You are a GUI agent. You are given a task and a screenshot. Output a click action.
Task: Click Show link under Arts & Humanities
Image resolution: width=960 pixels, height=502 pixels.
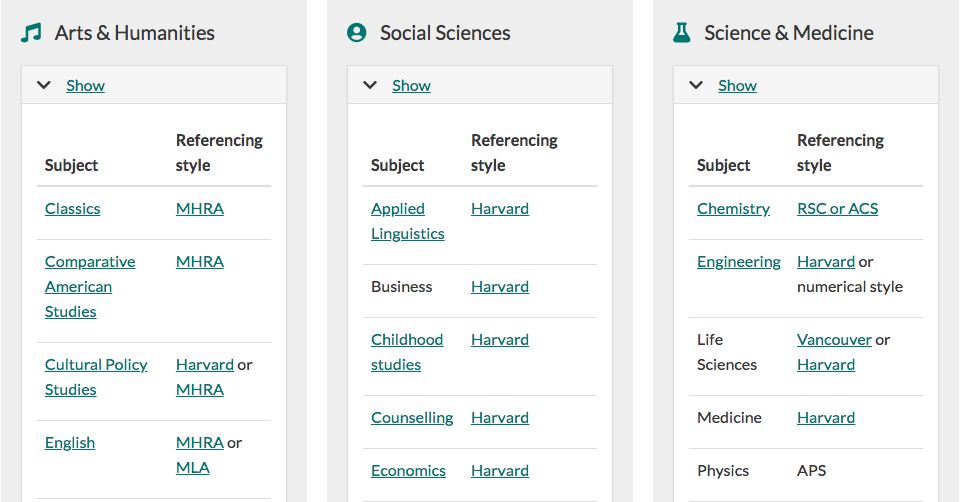coord(85,86)
